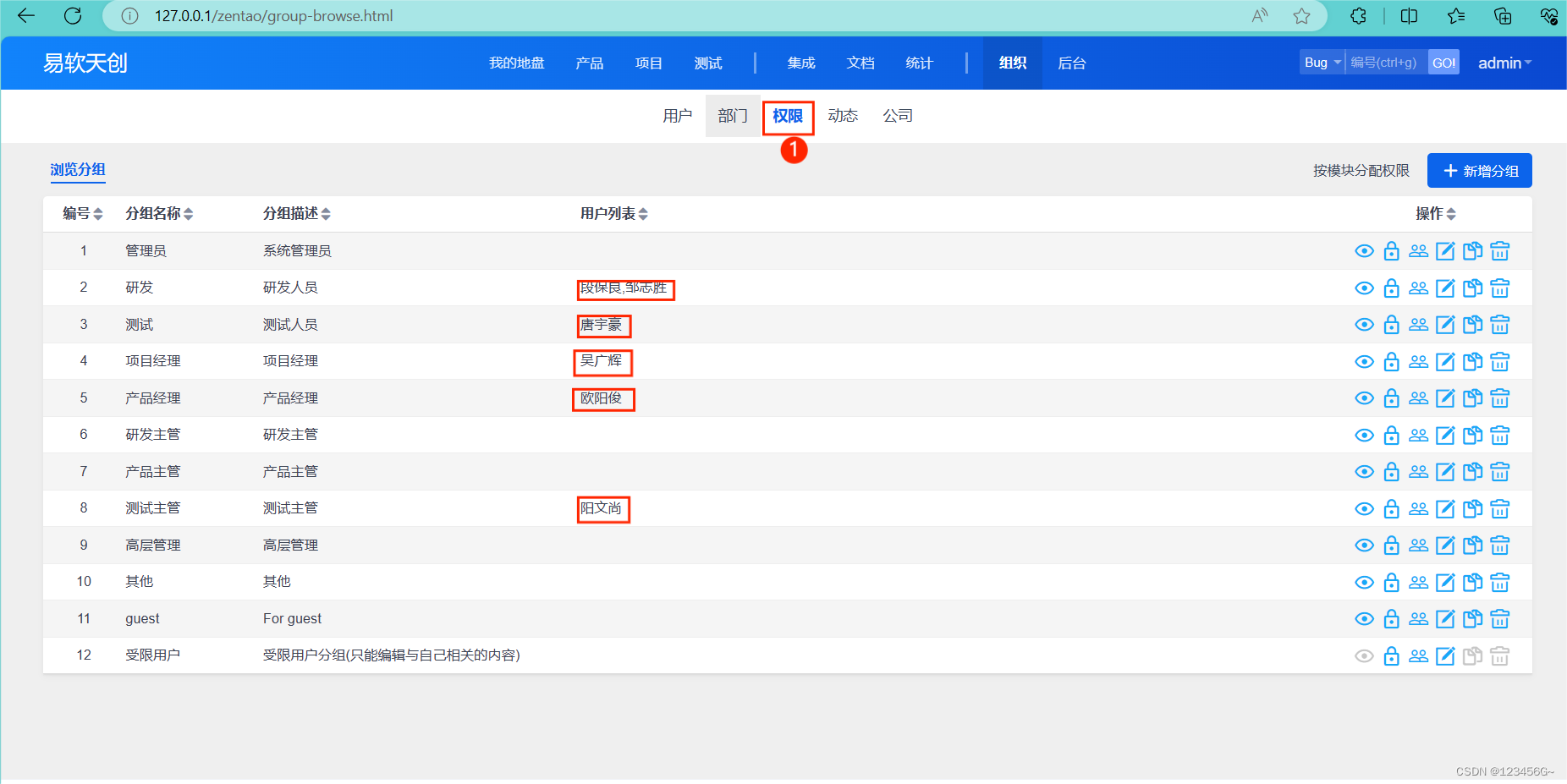This screenshot has height=784, width=1567.
Task: Manage members of the 产品主管 group
Action: tap(1418, 472)
